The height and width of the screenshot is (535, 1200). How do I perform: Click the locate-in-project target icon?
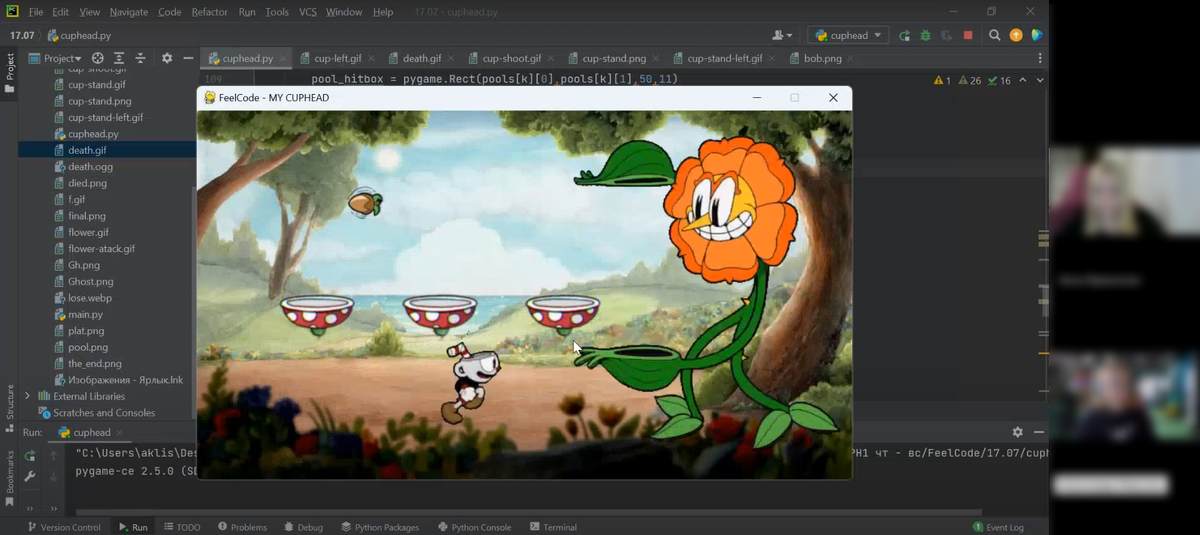pos(97,58)
